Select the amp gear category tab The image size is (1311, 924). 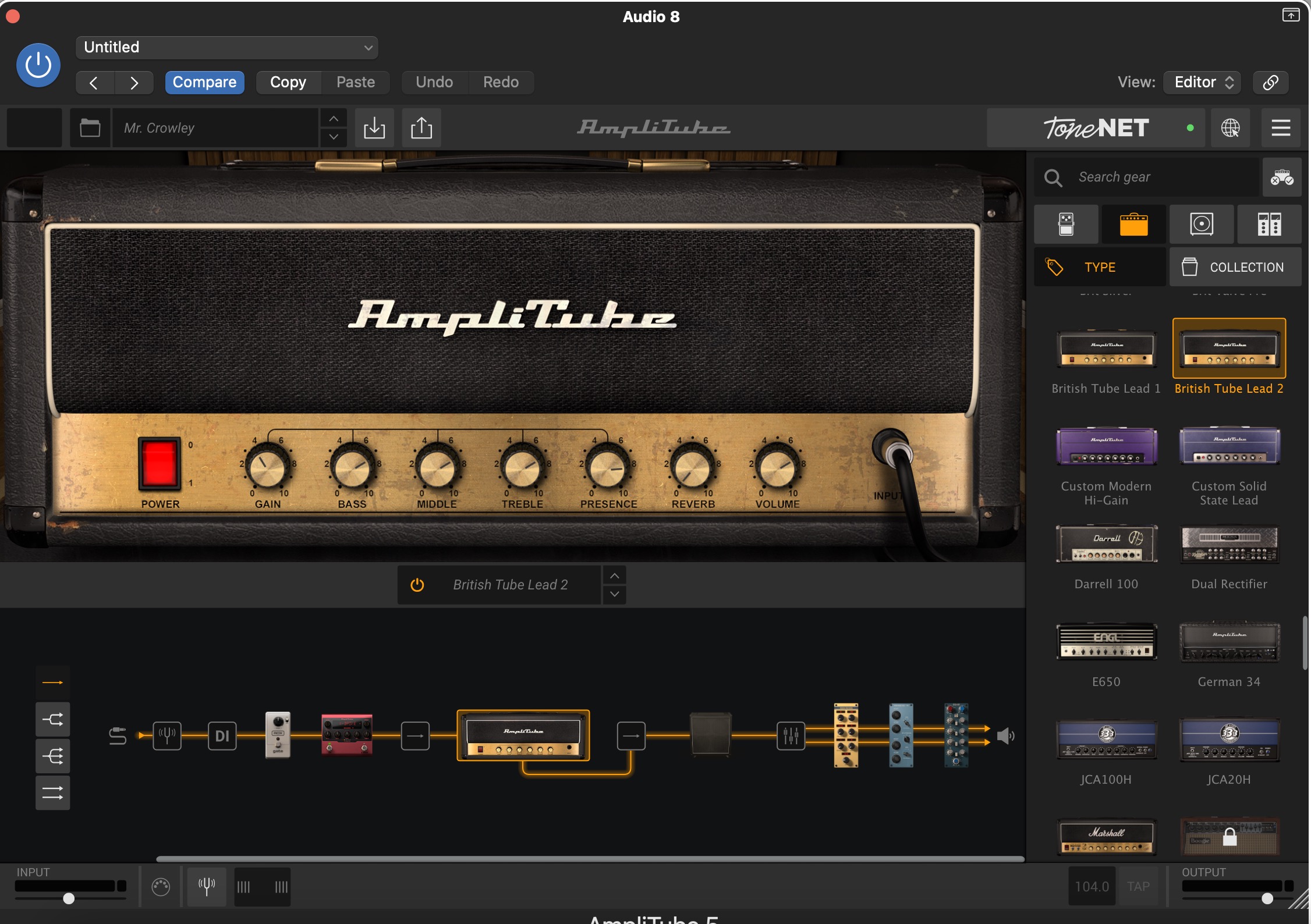pyautogui.click(x=1133, y=224)
